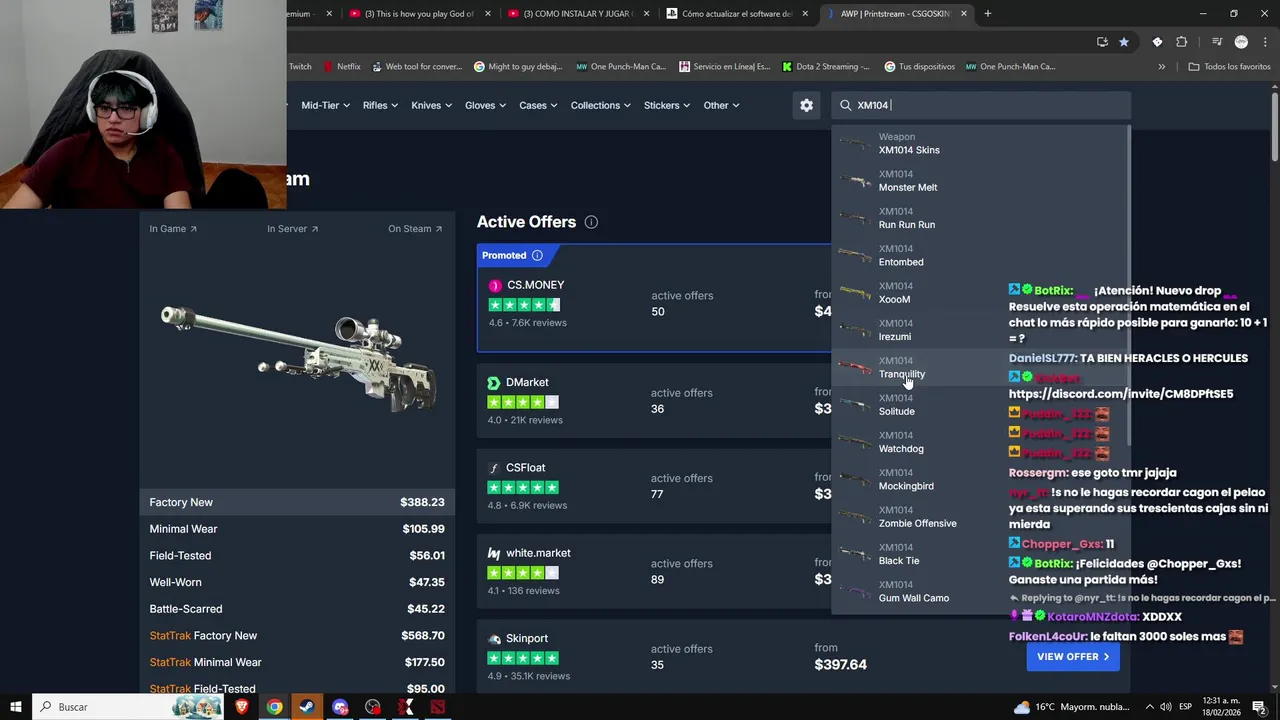Click the VIEW OFFER button
The width and height of the screenshot is (1280, 720).
pyautogui.click(x=1073, y=657)
